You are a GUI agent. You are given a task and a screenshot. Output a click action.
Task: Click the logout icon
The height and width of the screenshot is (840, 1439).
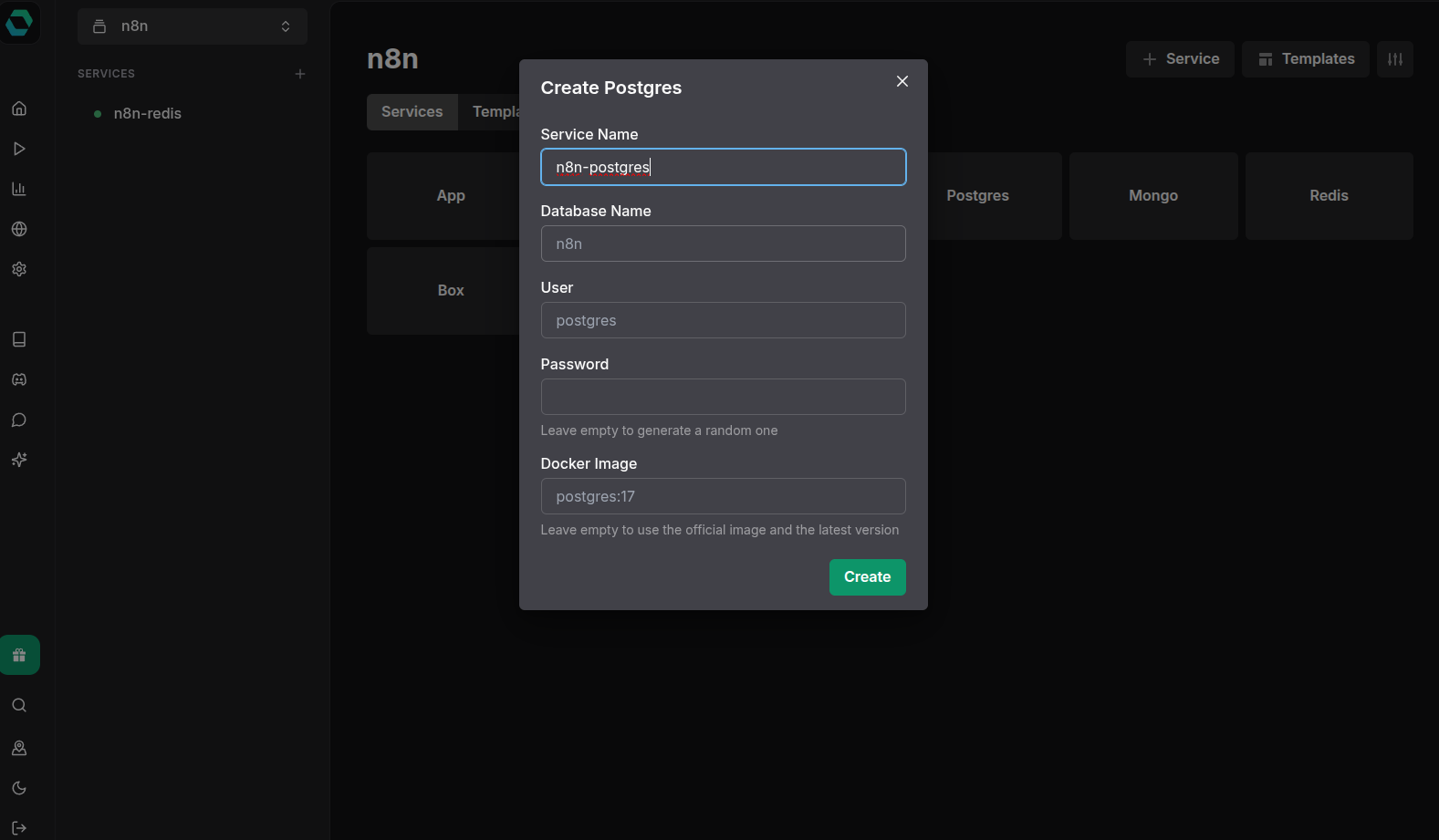click(19, 828)
